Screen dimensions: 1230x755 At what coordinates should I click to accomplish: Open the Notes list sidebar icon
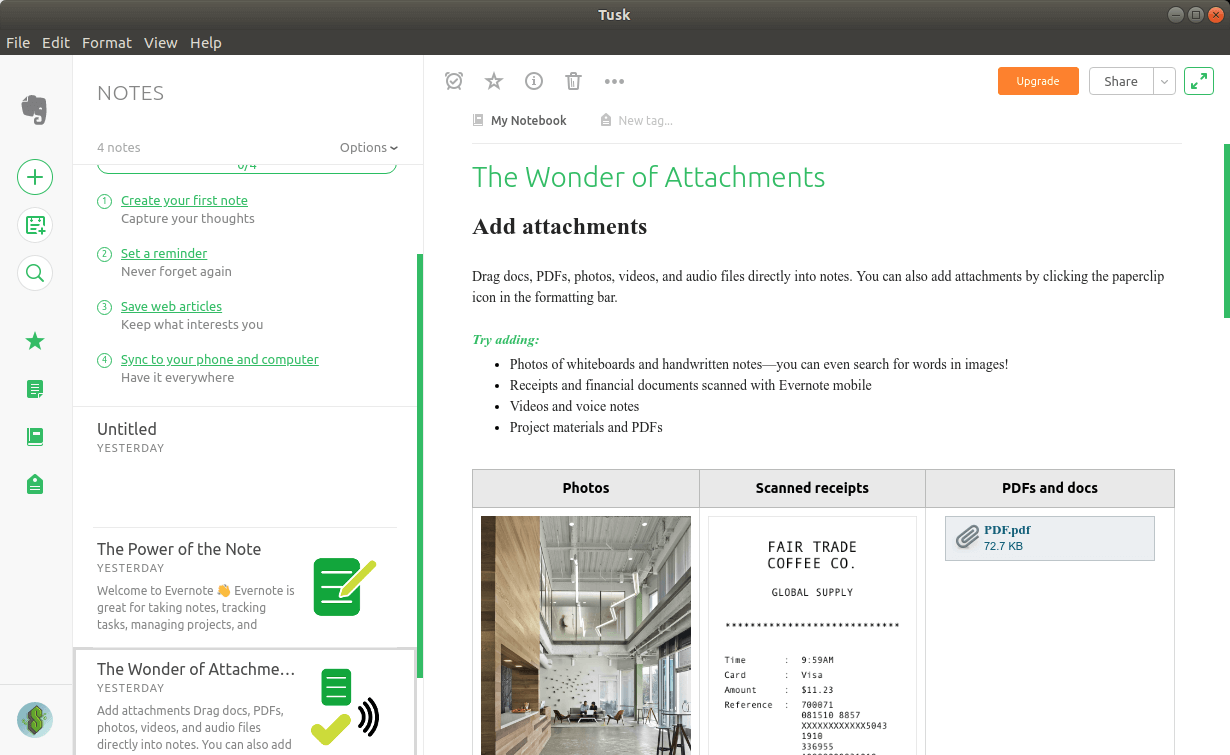[35, 389]
